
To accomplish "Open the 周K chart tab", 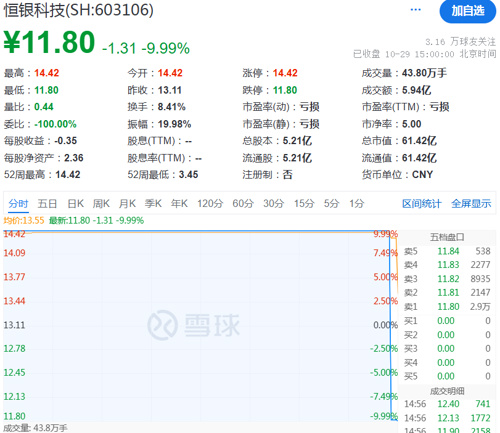I will pos(101,203).
